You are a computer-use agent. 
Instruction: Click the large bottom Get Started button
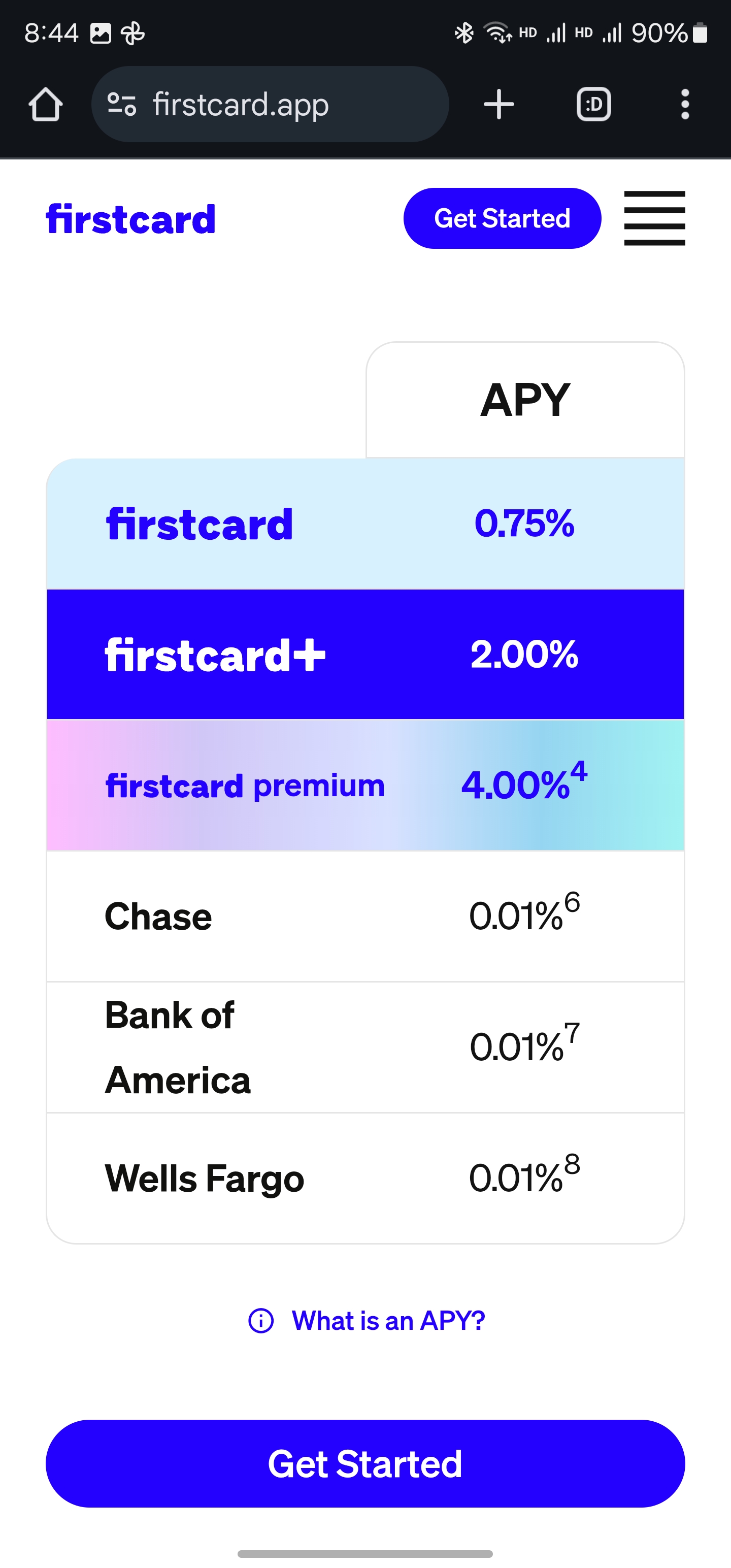(365, 1463)
